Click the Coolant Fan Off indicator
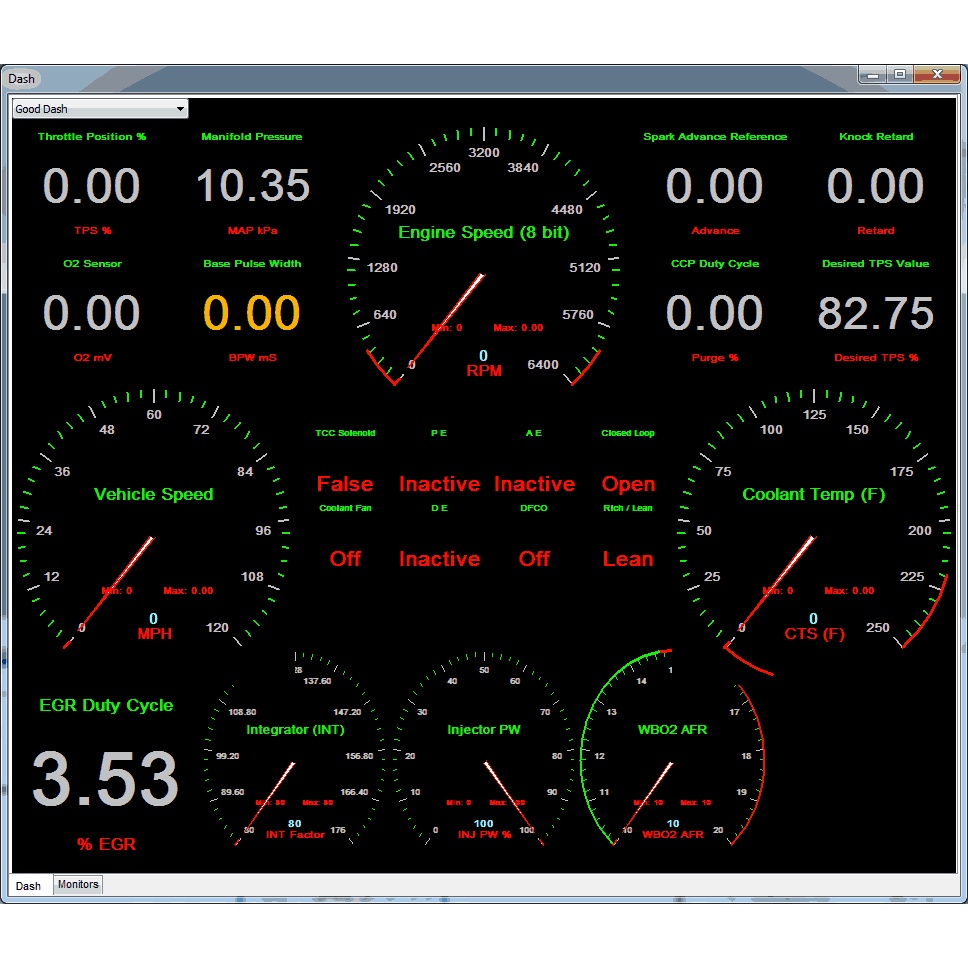This screenshot has width=968, height=968. [x=345, y=558]
